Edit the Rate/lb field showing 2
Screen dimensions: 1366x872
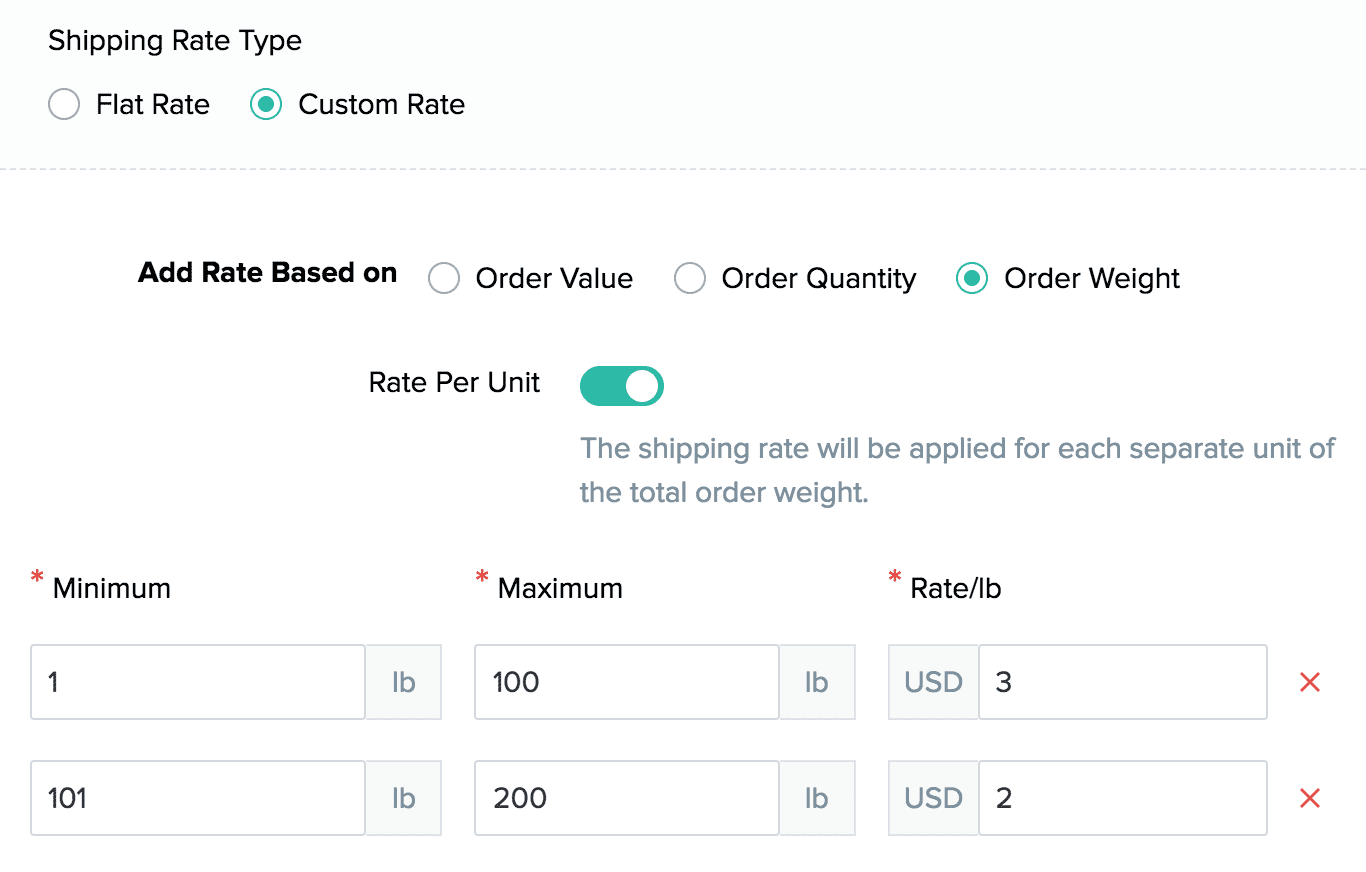click(x=1122, y=798)
